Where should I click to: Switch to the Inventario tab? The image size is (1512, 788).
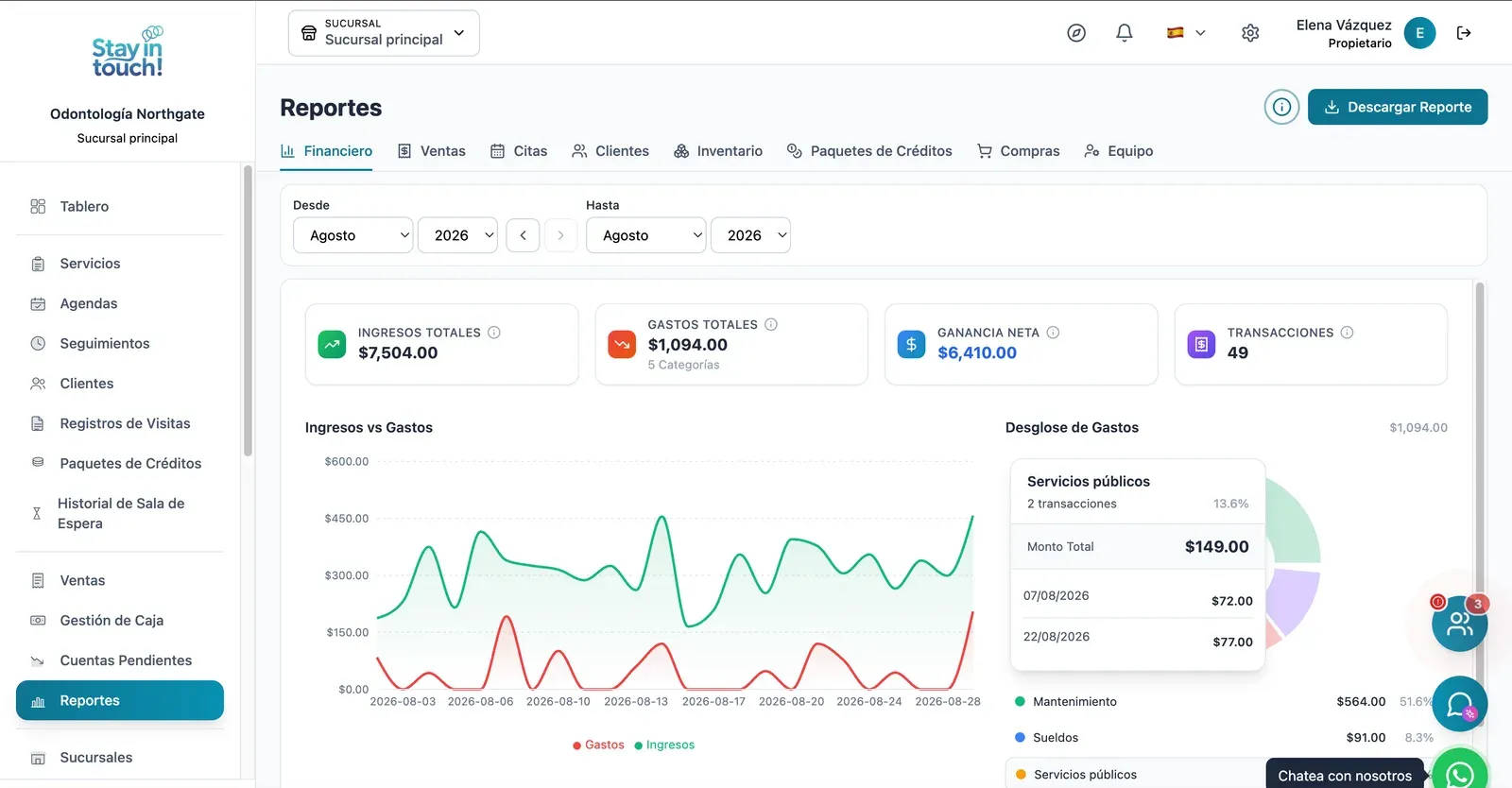click(718, 151)
